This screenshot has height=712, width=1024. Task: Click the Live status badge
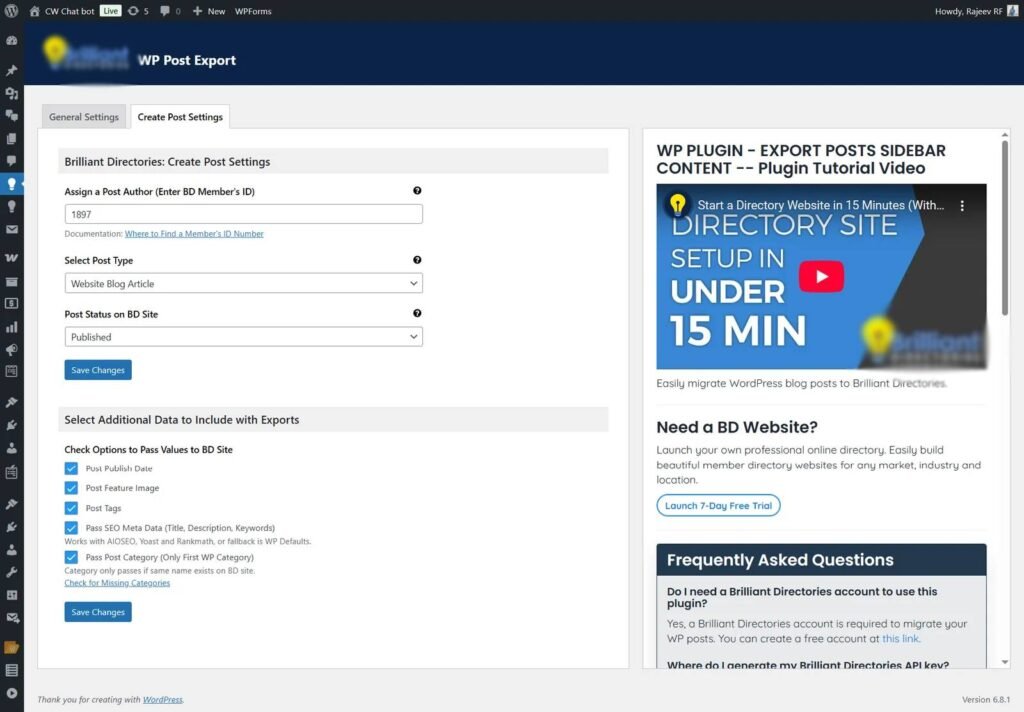coord(110,11)
